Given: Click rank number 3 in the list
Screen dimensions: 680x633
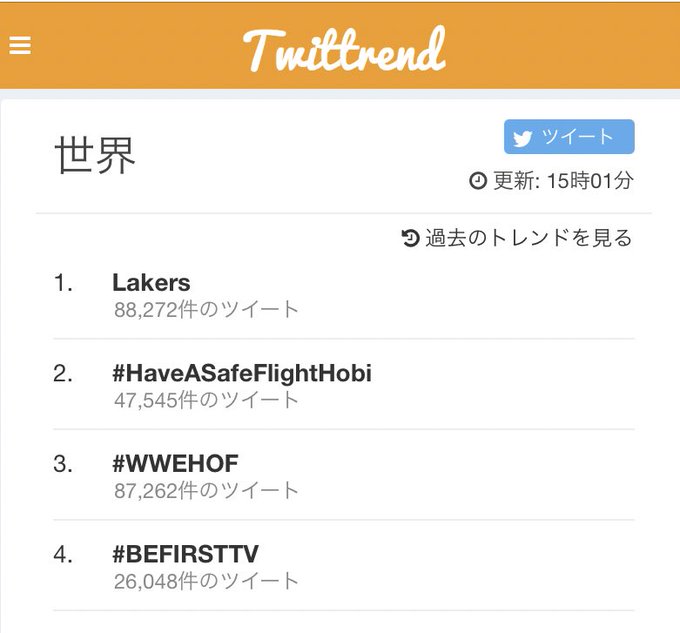Looking at the screenshot, I should pos(63,464).
